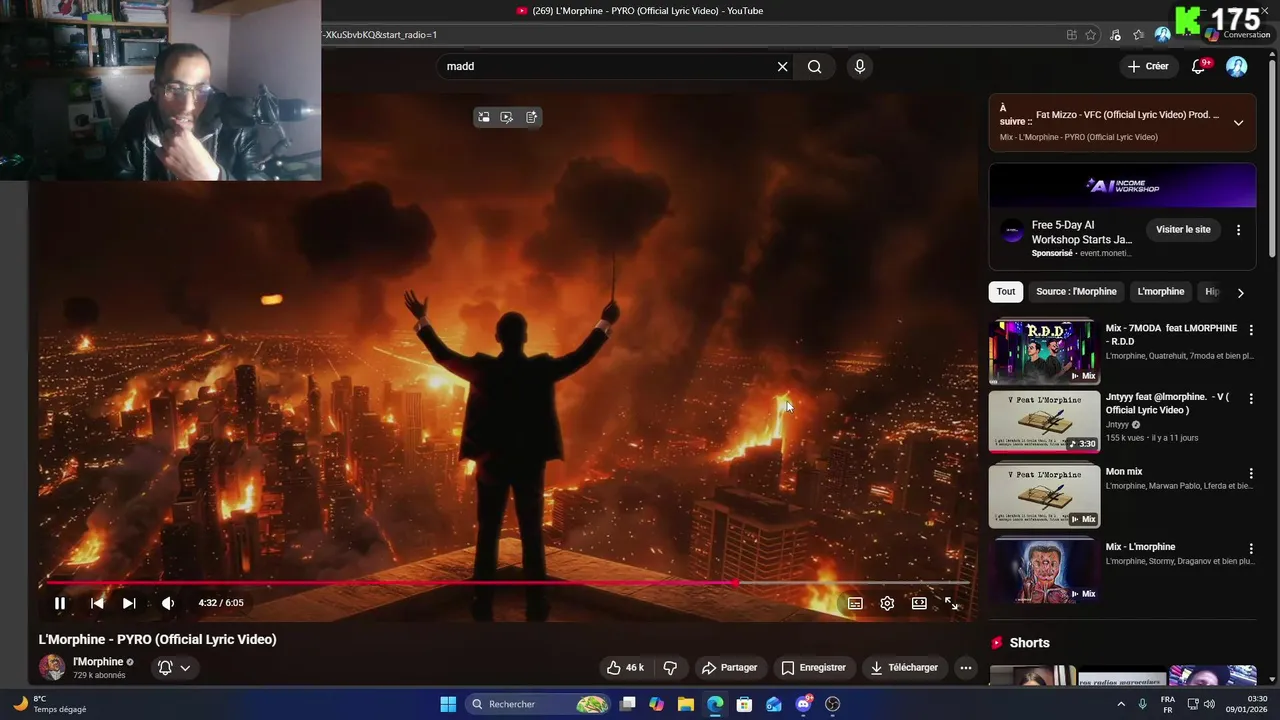The width and height of the screenshot is (1280, 720).
Task: Click the search magnifier button
Action: coord(815,66)
